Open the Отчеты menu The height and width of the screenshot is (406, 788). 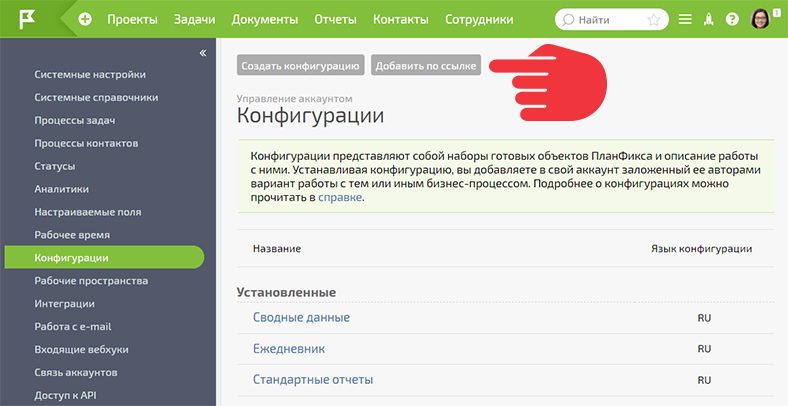point(335,20)
